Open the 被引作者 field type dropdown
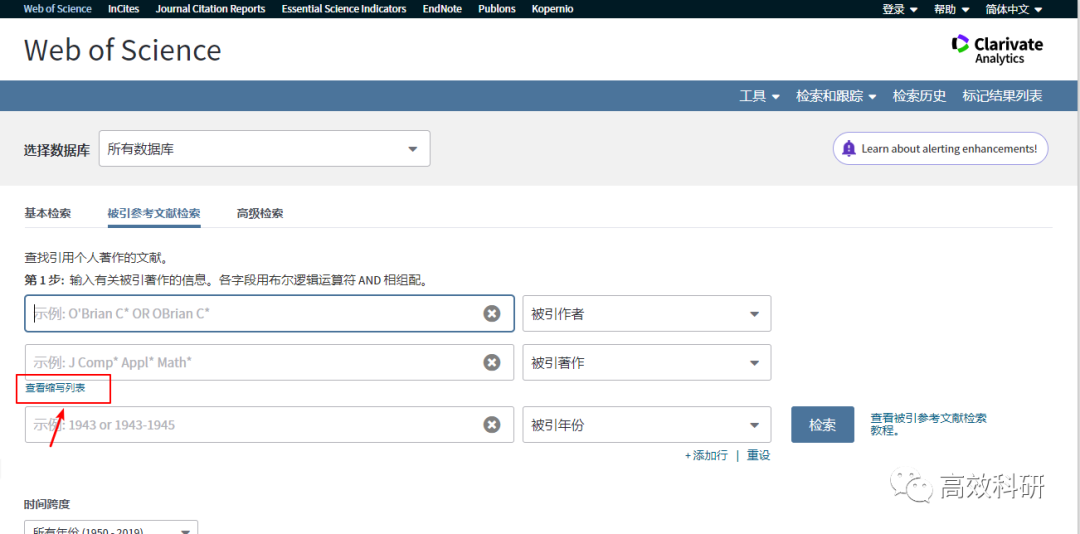 click(647, 314)
